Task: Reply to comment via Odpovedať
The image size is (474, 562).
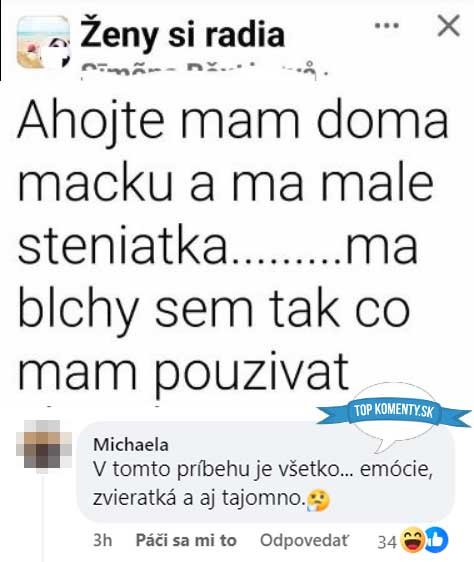Action: point(304,540)
